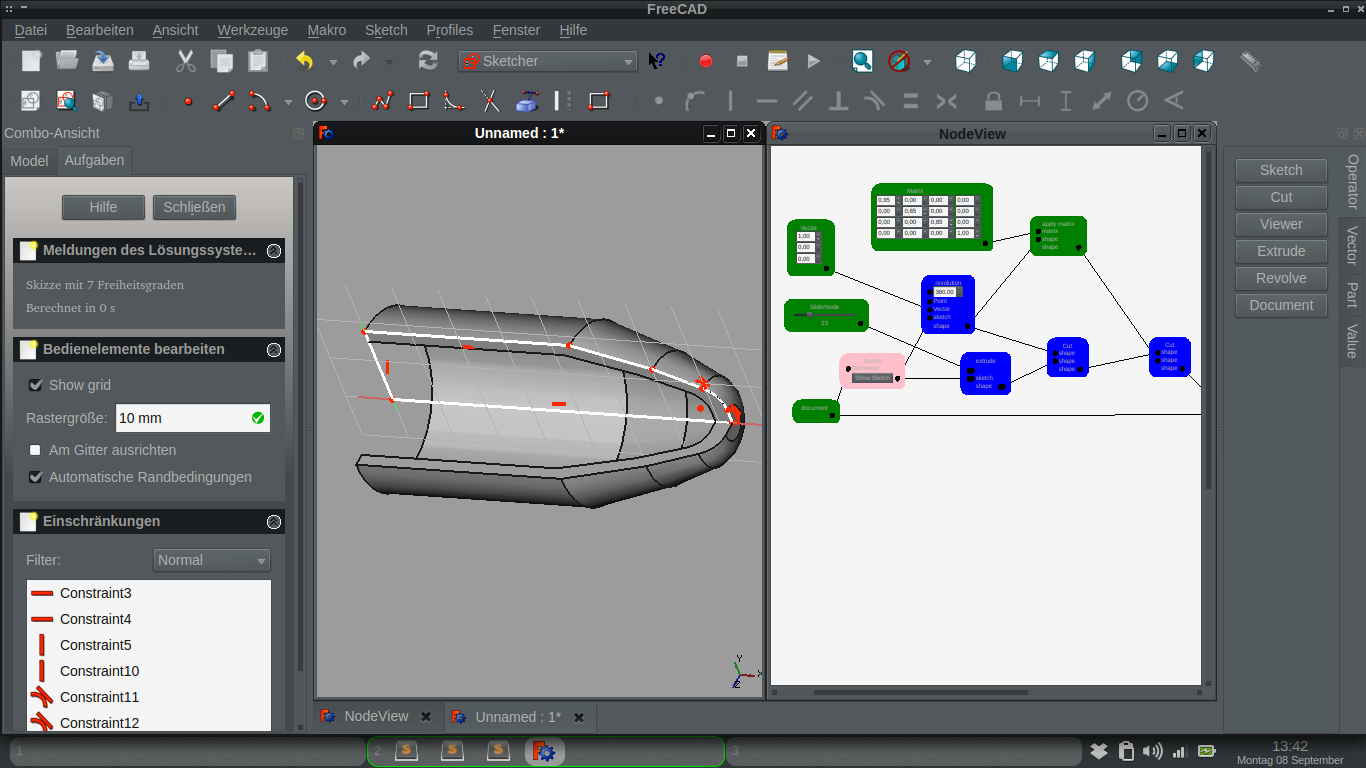1366x768 pixels.
Task: Expand the redo history arrow
Action: [389, 62]
